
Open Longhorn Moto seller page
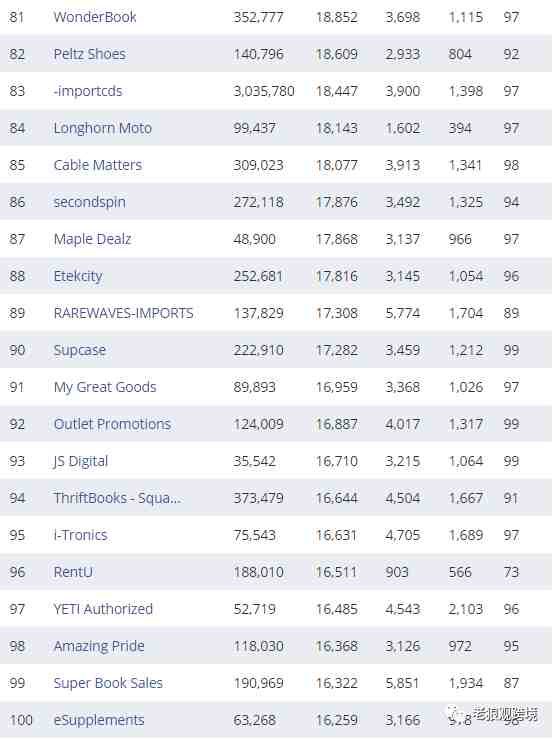tap(102, 128)
